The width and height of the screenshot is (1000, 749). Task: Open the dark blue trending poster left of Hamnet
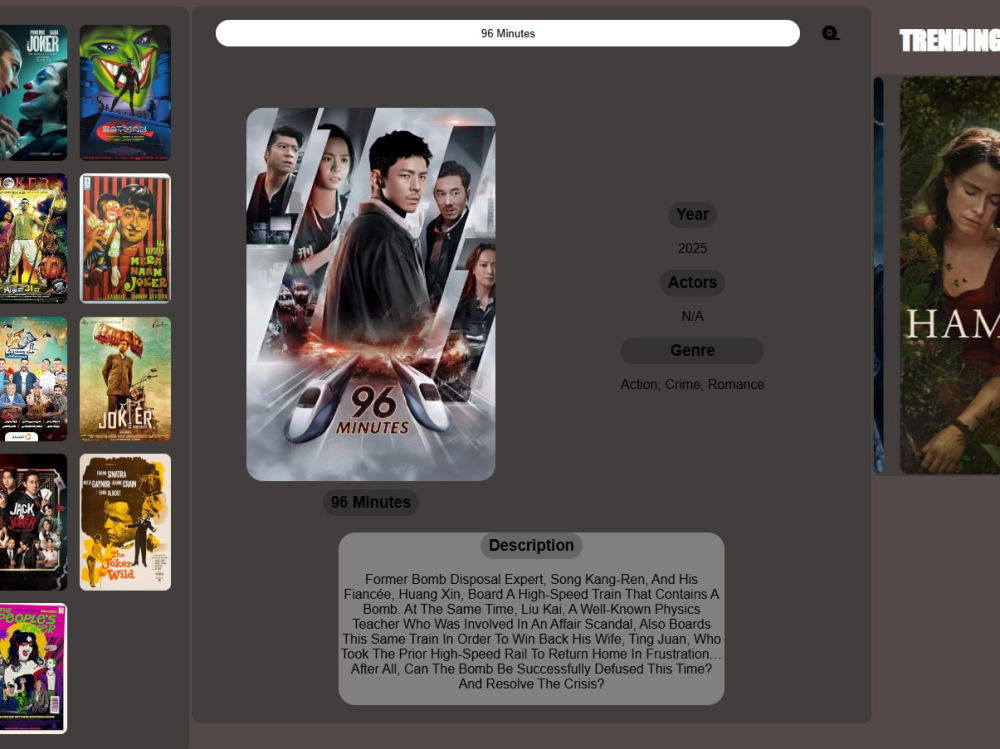(878, 275)
